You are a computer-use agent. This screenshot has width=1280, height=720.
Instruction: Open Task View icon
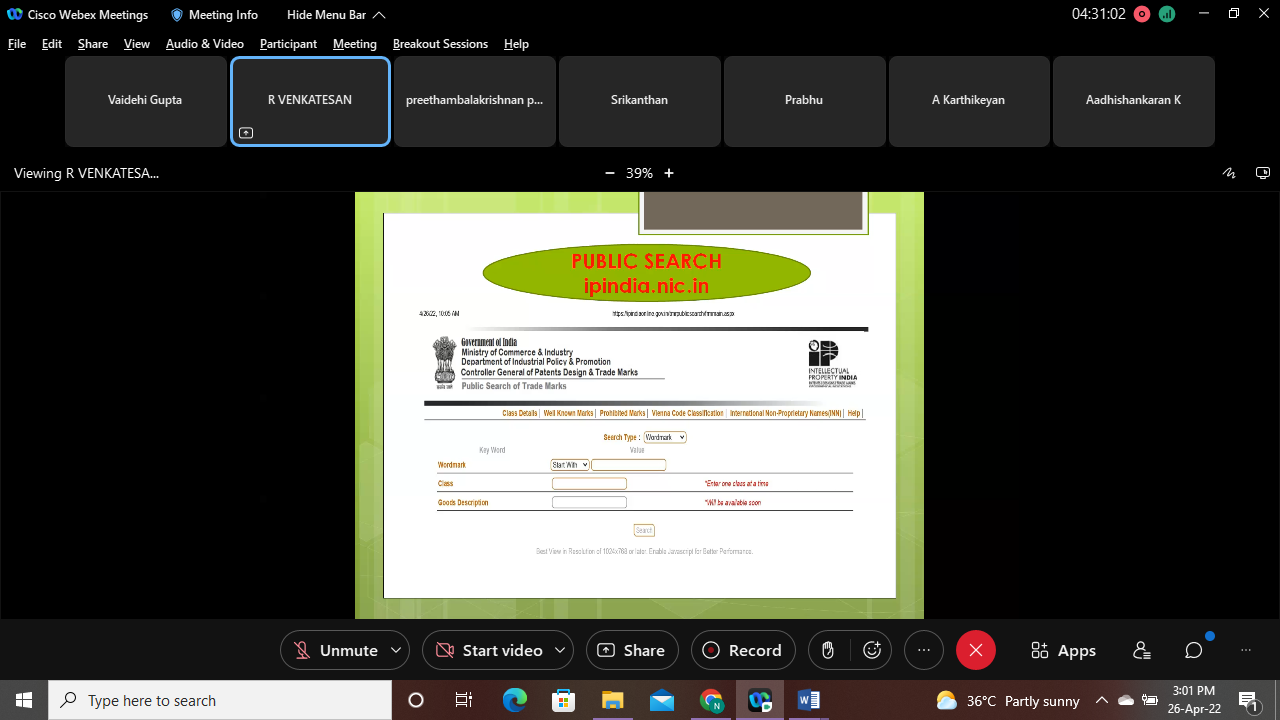coord(464,700)
